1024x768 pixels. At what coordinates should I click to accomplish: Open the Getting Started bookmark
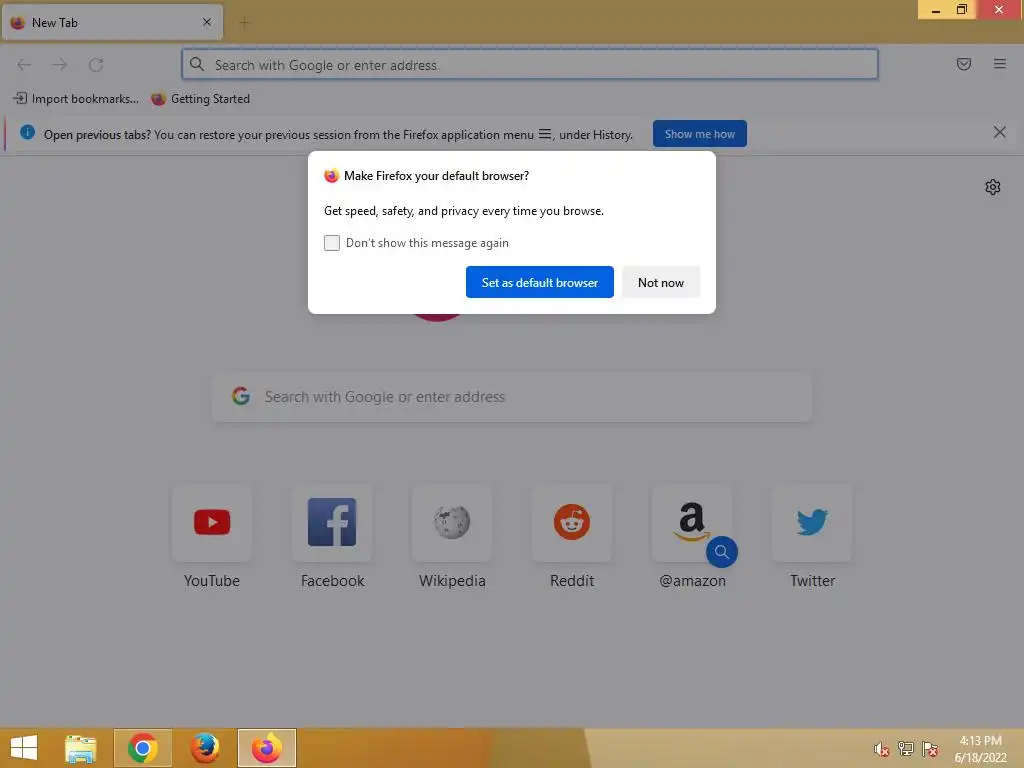point(200,99)
